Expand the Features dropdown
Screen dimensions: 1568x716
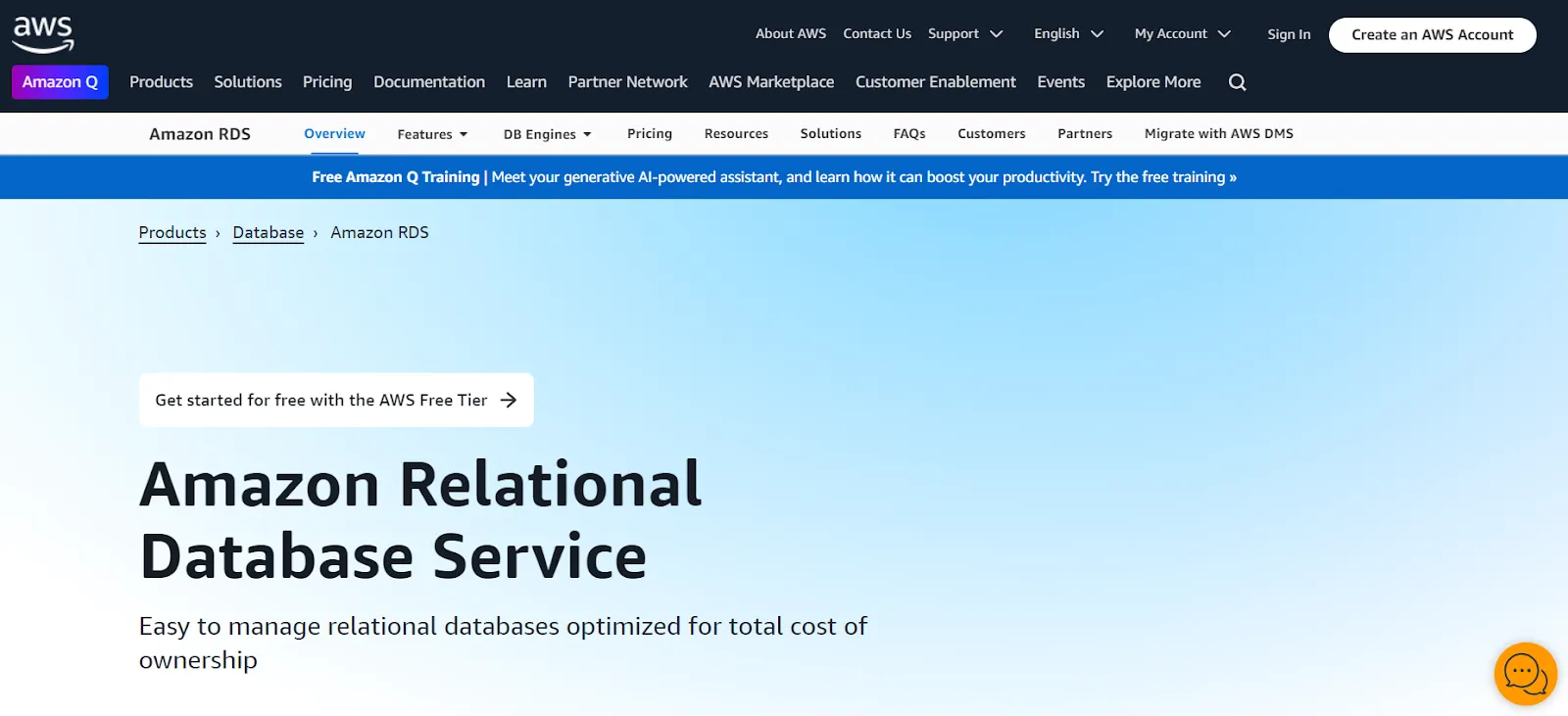click(432, 134)
